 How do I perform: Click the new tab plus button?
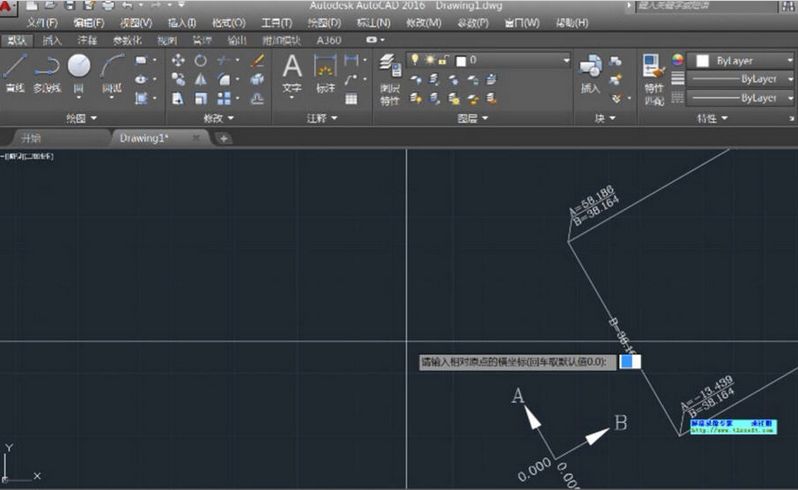click(223, 138)
